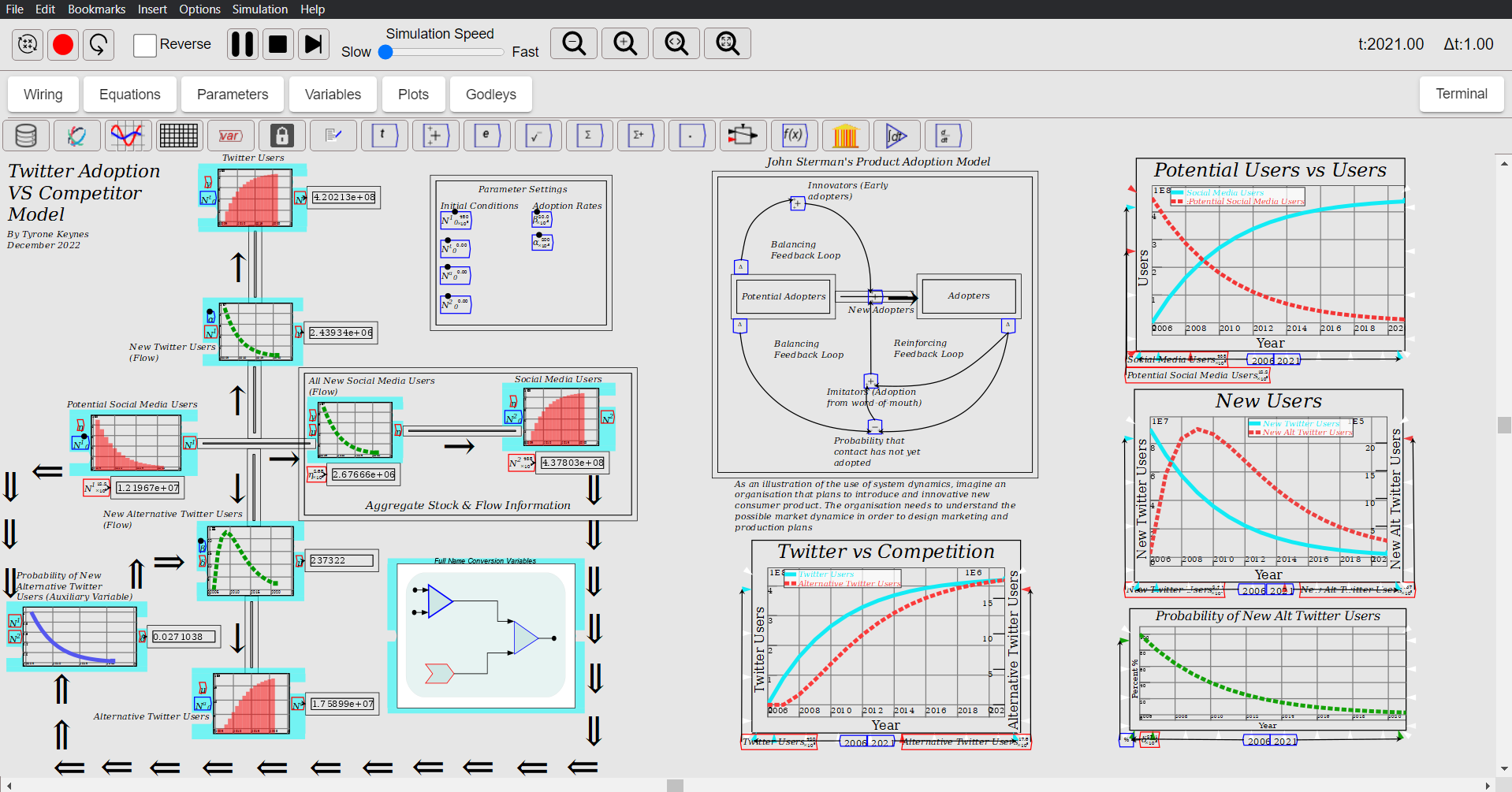1512x792 pixels.
Task: Click the Simulation Speed slider handle
Action: (x=385, y=52)
